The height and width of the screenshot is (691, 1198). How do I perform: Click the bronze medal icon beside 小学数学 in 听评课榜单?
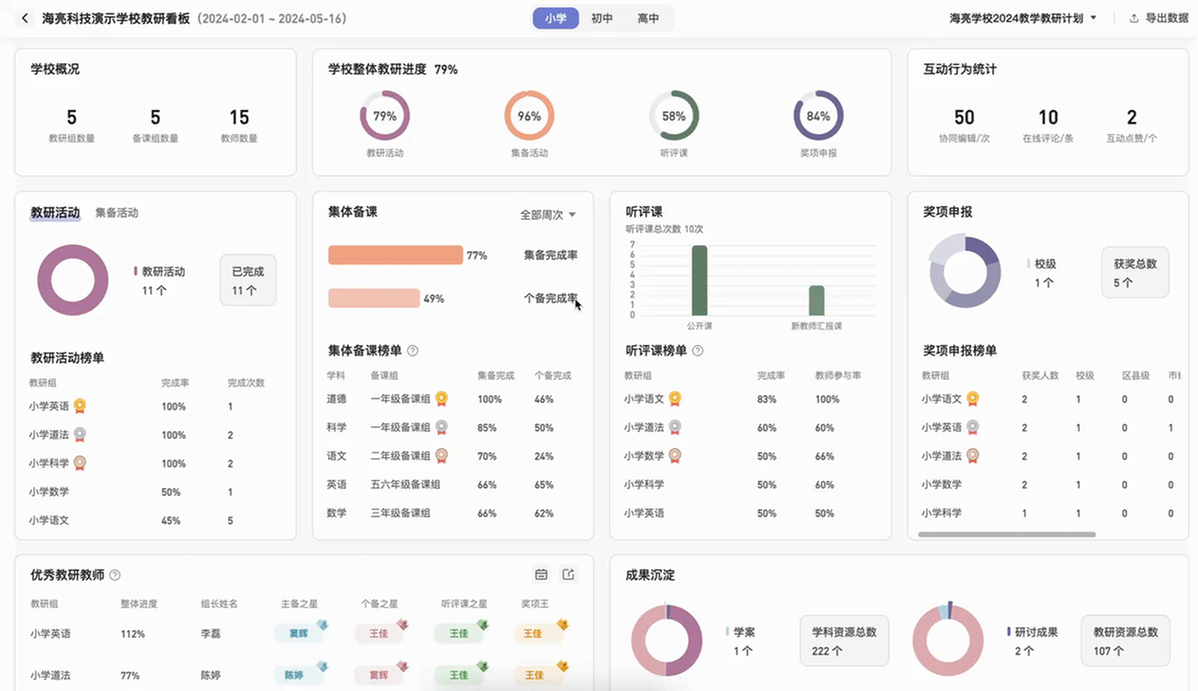tap(675, 456)
